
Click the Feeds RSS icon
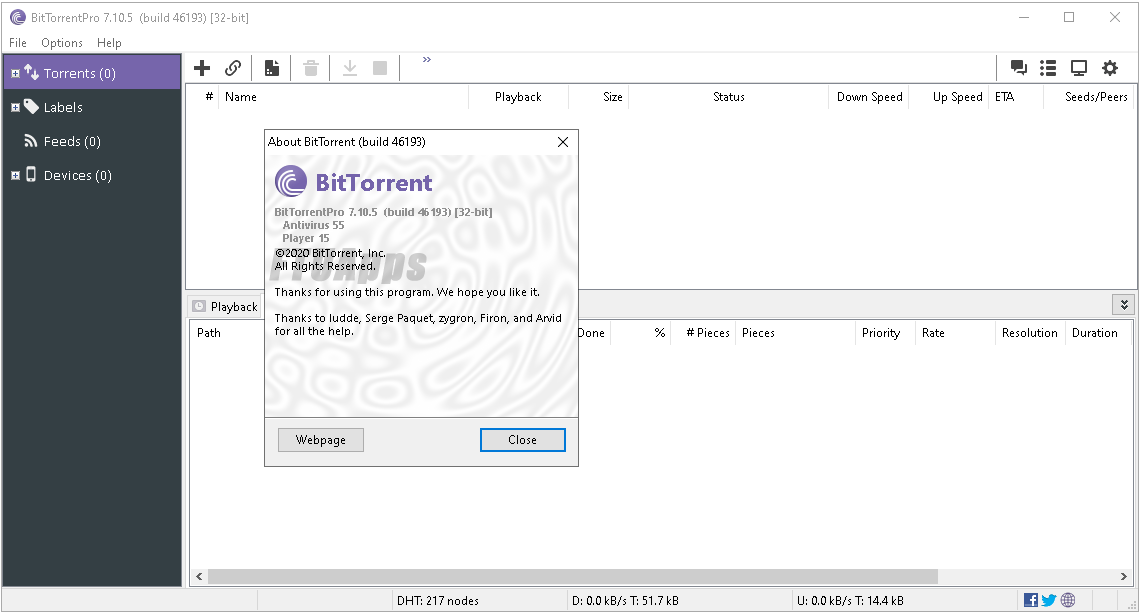[x=31, y=141]
